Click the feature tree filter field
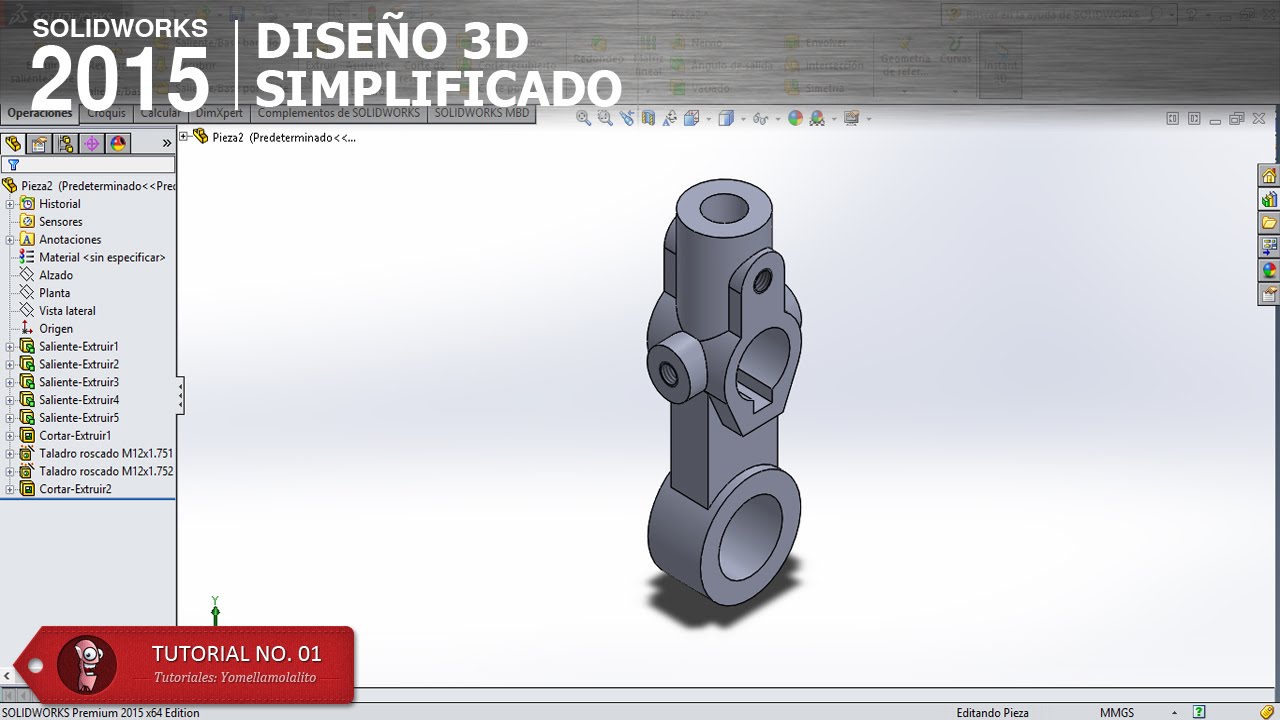The width and height of the screenshot is (1280, 720). click(x=88, y=164)
